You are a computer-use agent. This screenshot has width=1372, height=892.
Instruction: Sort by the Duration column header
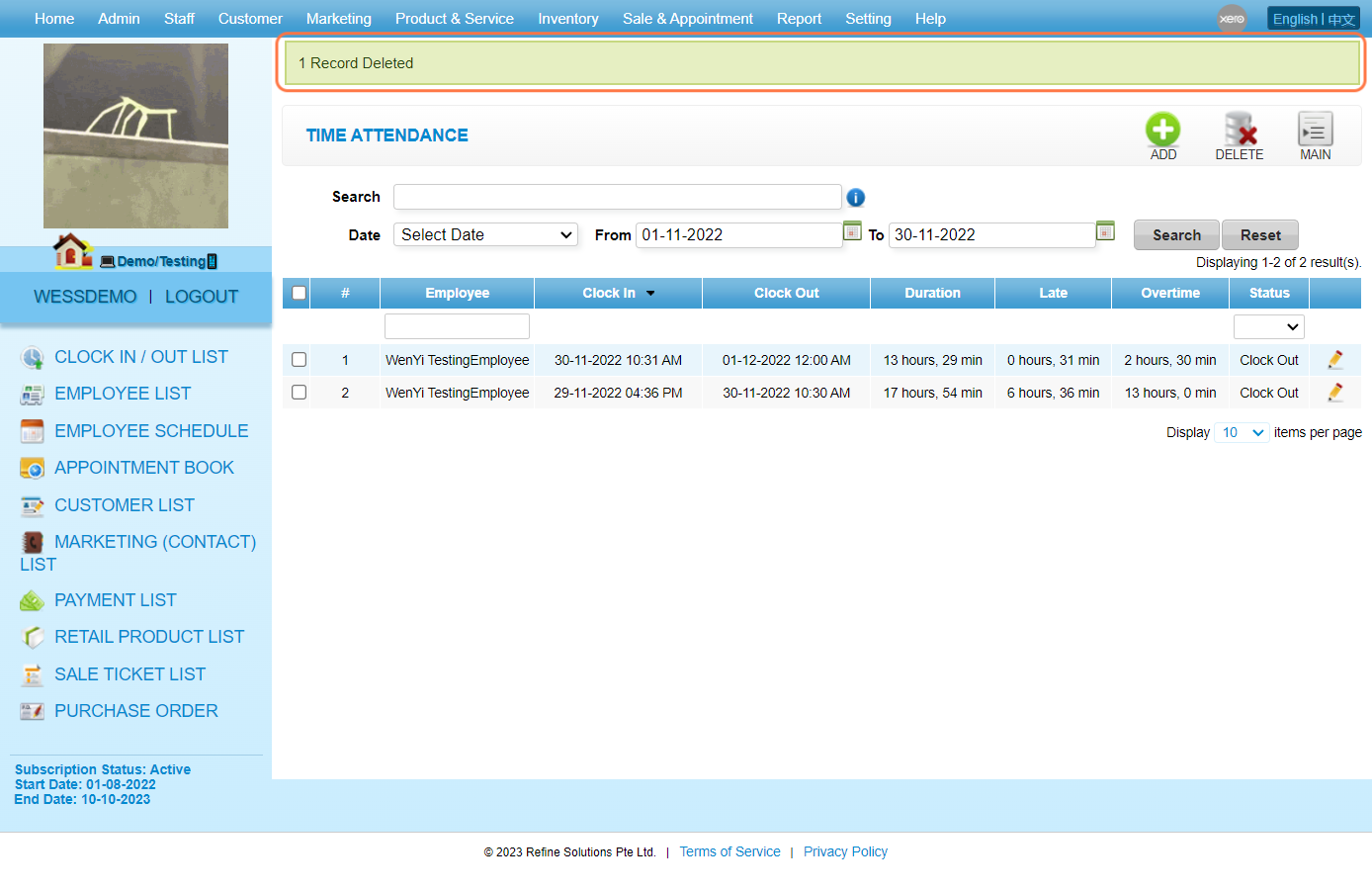(x=932, y=293)
